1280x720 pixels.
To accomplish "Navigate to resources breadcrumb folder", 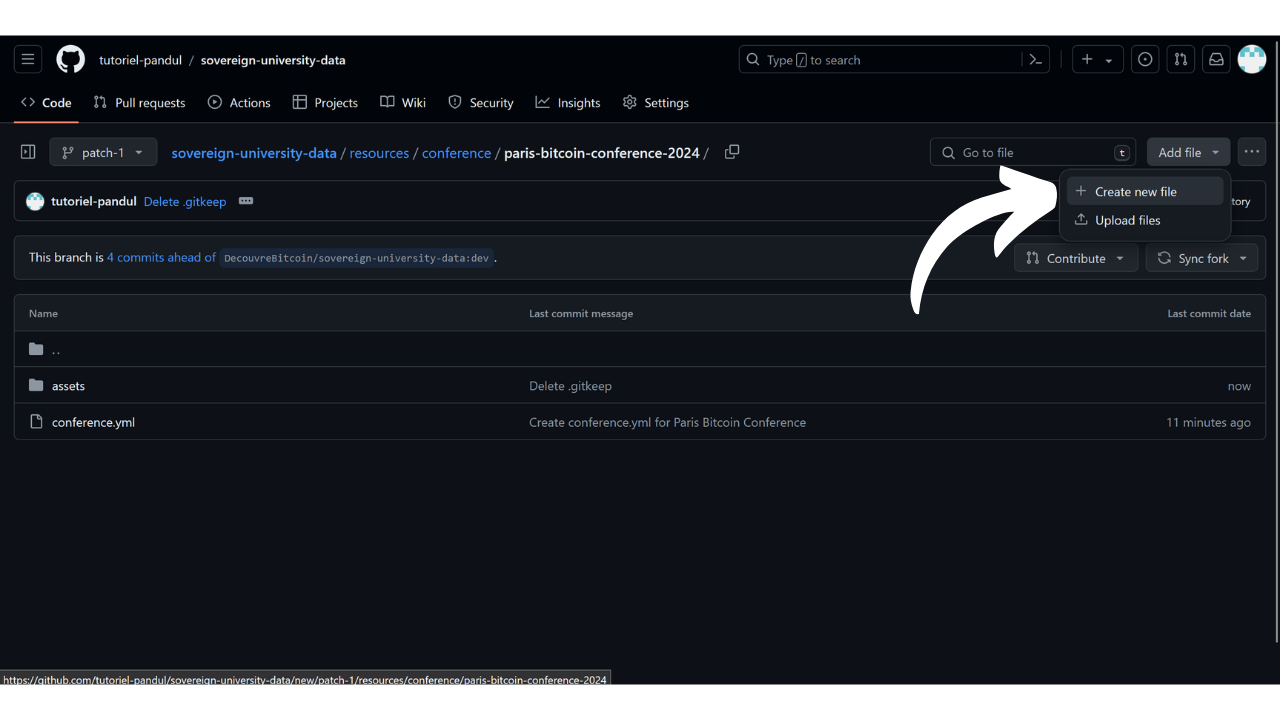I will [x=379, y=153].
